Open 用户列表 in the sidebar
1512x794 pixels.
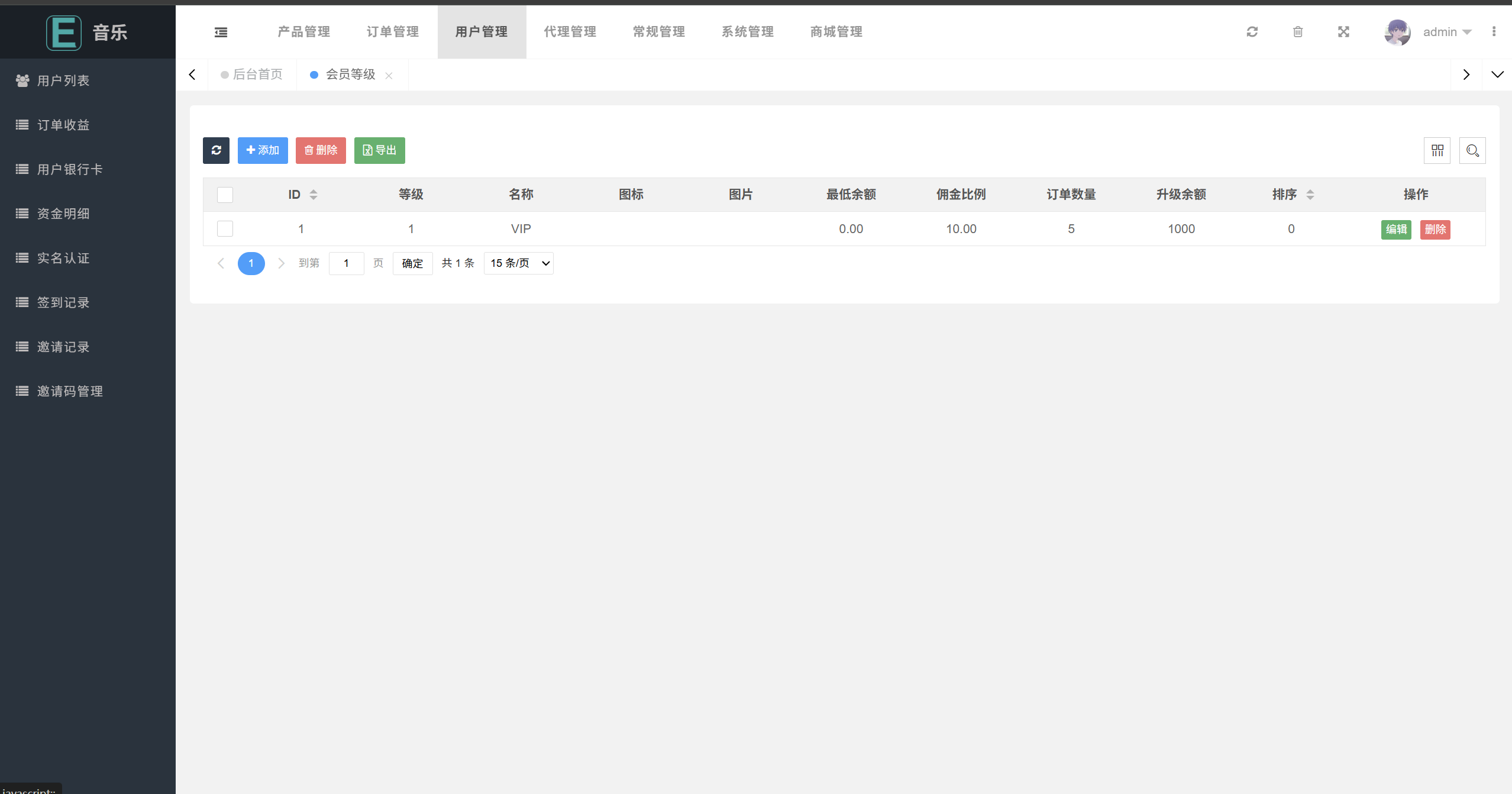88,80
